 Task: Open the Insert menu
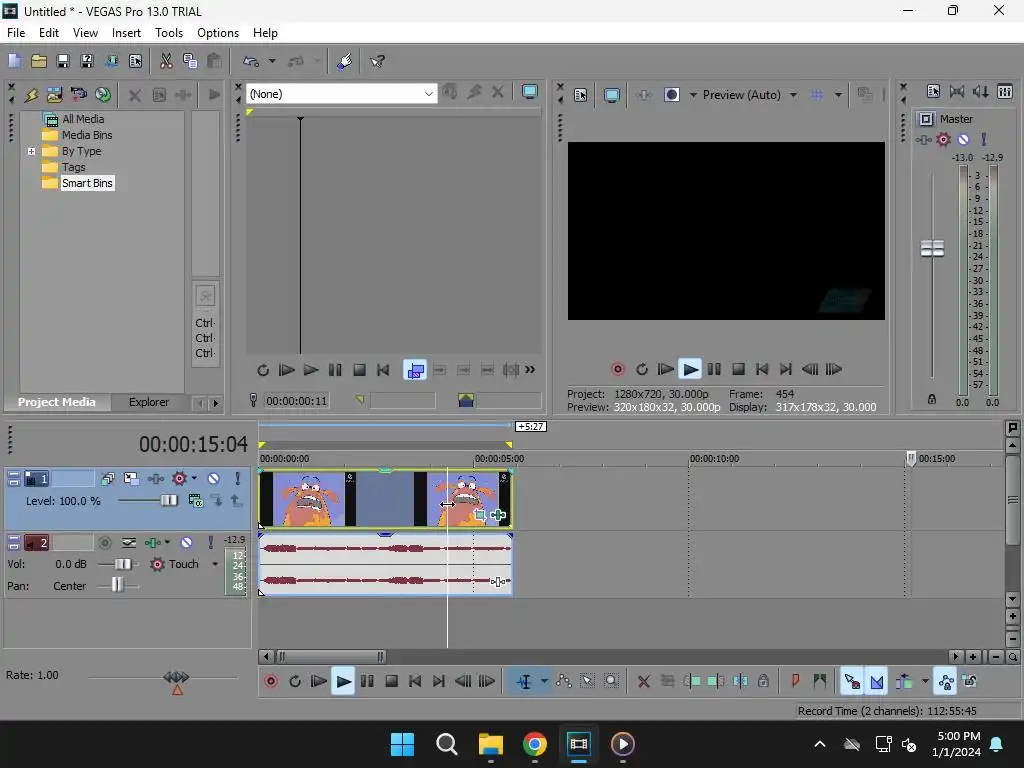(126, 33)
